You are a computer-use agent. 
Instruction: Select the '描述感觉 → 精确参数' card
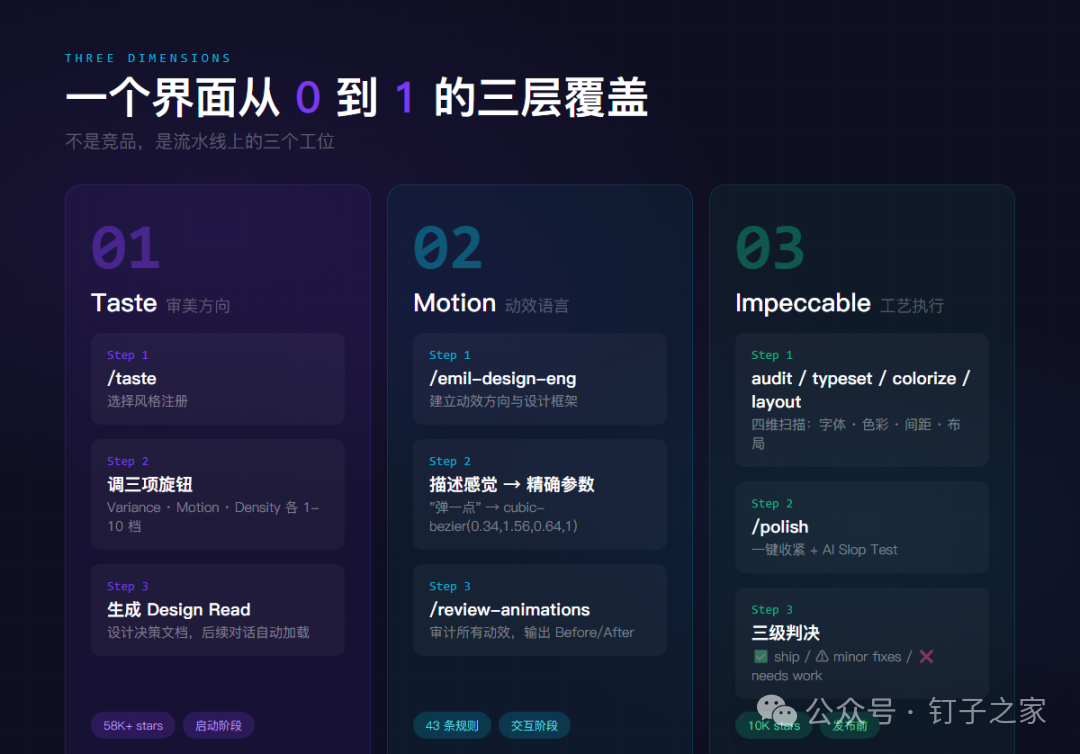click(540, 494)
